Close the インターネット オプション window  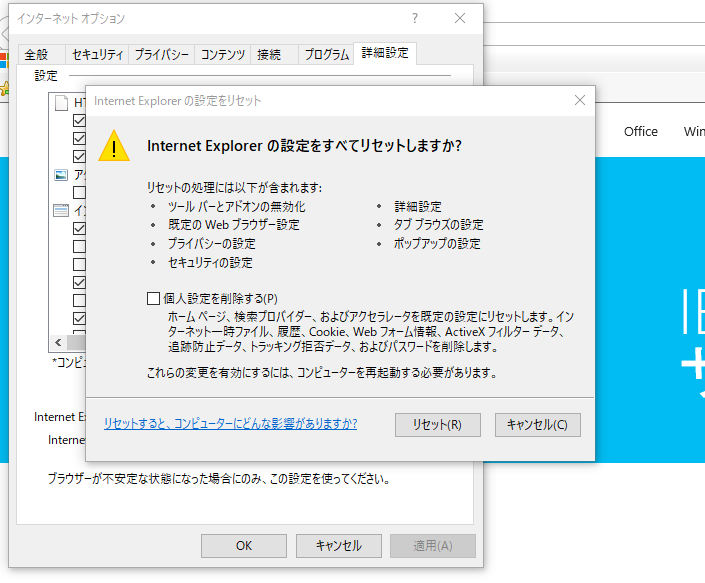pyautogui.click(x=460, y=18)
